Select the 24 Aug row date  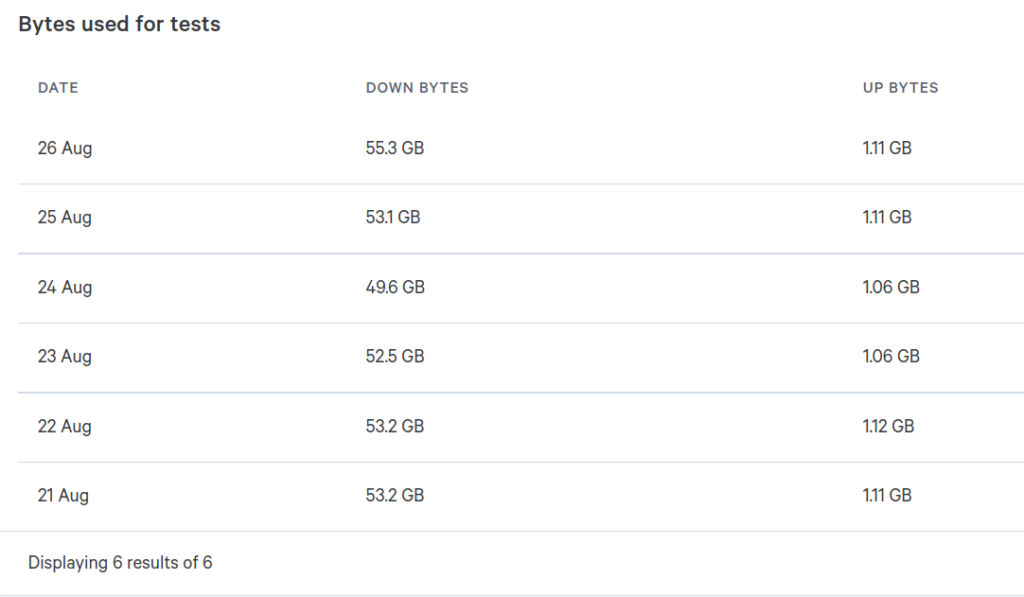click(65, 287)
